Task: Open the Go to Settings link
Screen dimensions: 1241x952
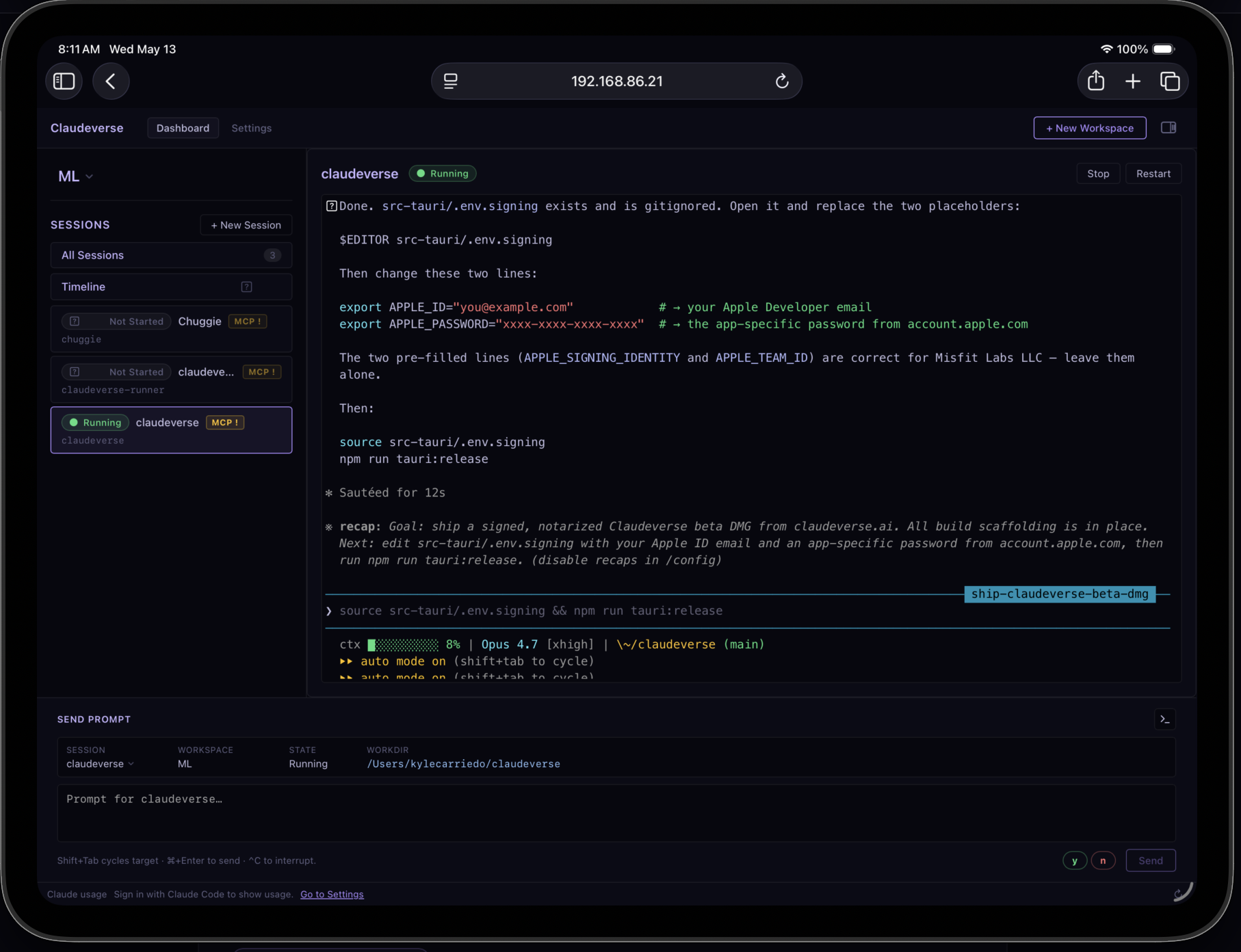Action: 332,894
